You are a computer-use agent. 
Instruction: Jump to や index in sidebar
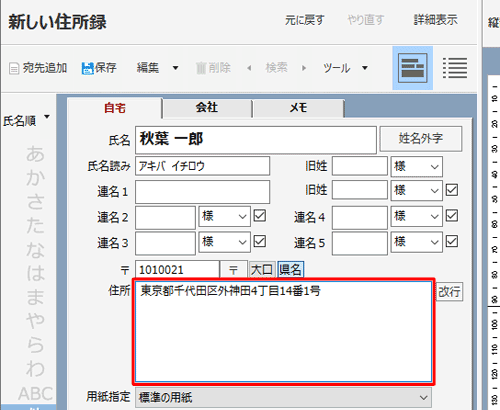[35, 320]
